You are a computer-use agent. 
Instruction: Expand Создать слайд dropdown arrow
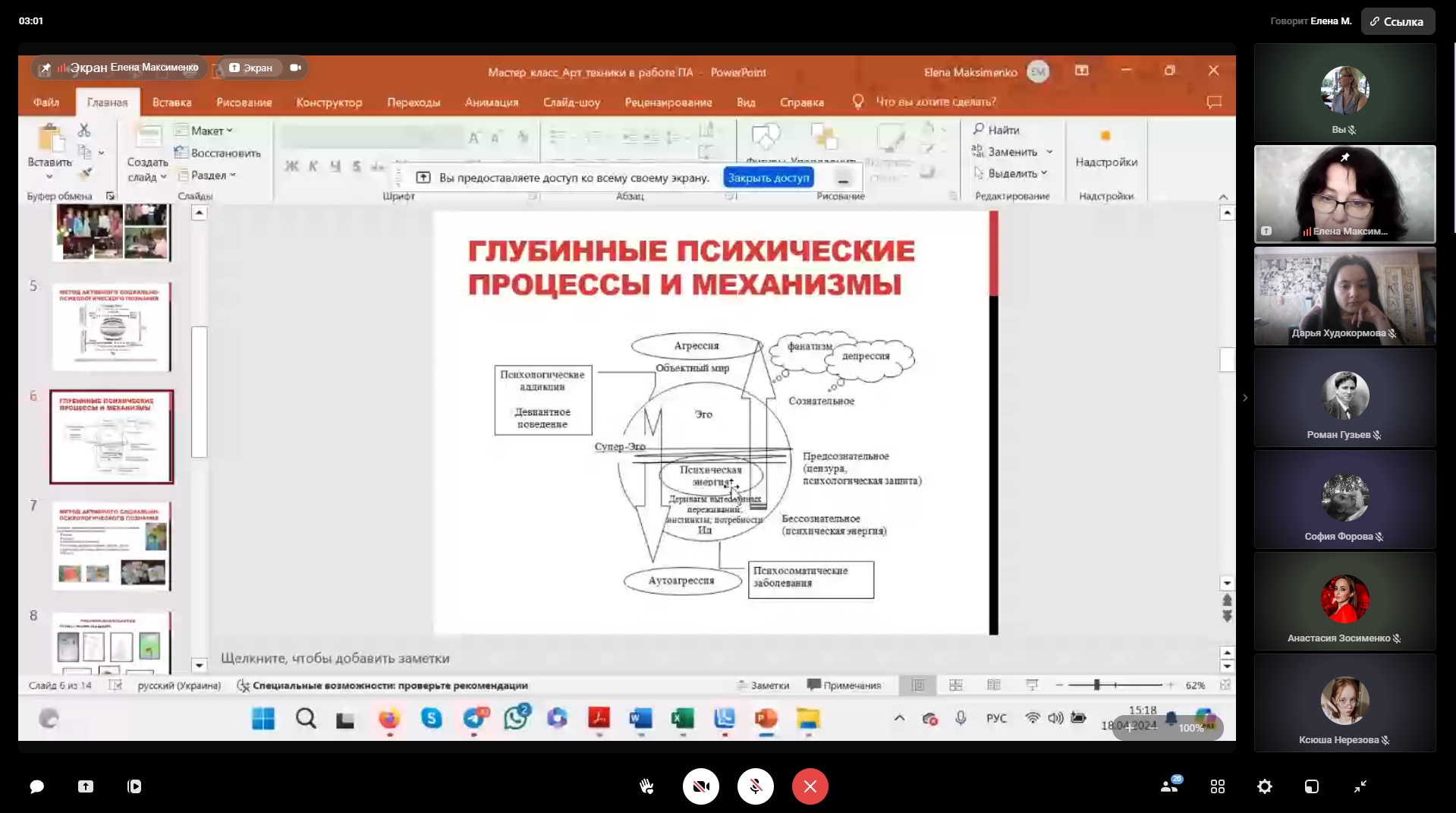tap(163, 177)
